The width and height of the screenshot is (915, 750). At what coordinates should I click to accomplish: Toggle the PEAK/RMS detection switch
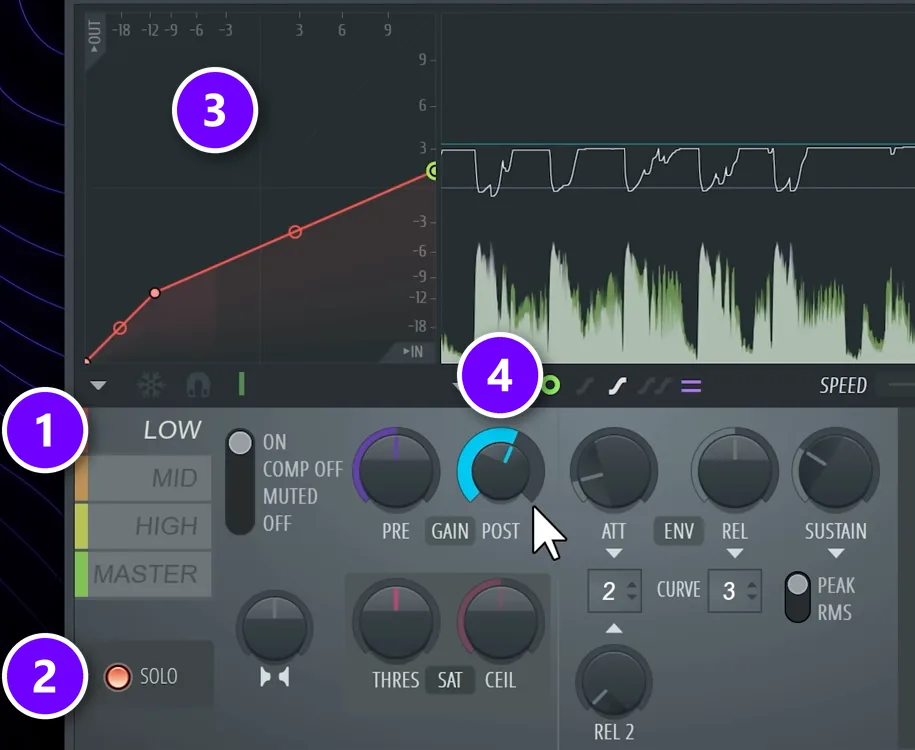[797, 598]
